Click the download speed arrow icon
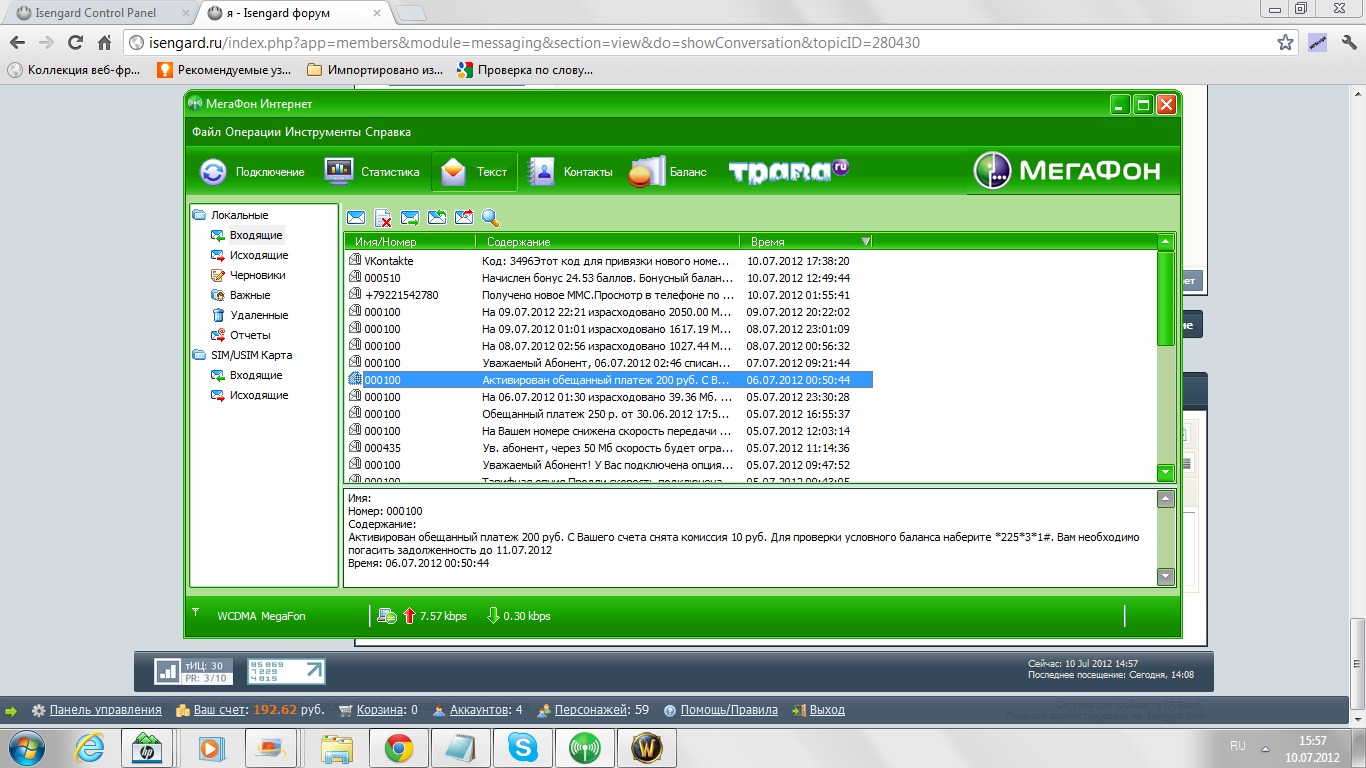This screenshot has width=1366, height=768. coord(492,616)
